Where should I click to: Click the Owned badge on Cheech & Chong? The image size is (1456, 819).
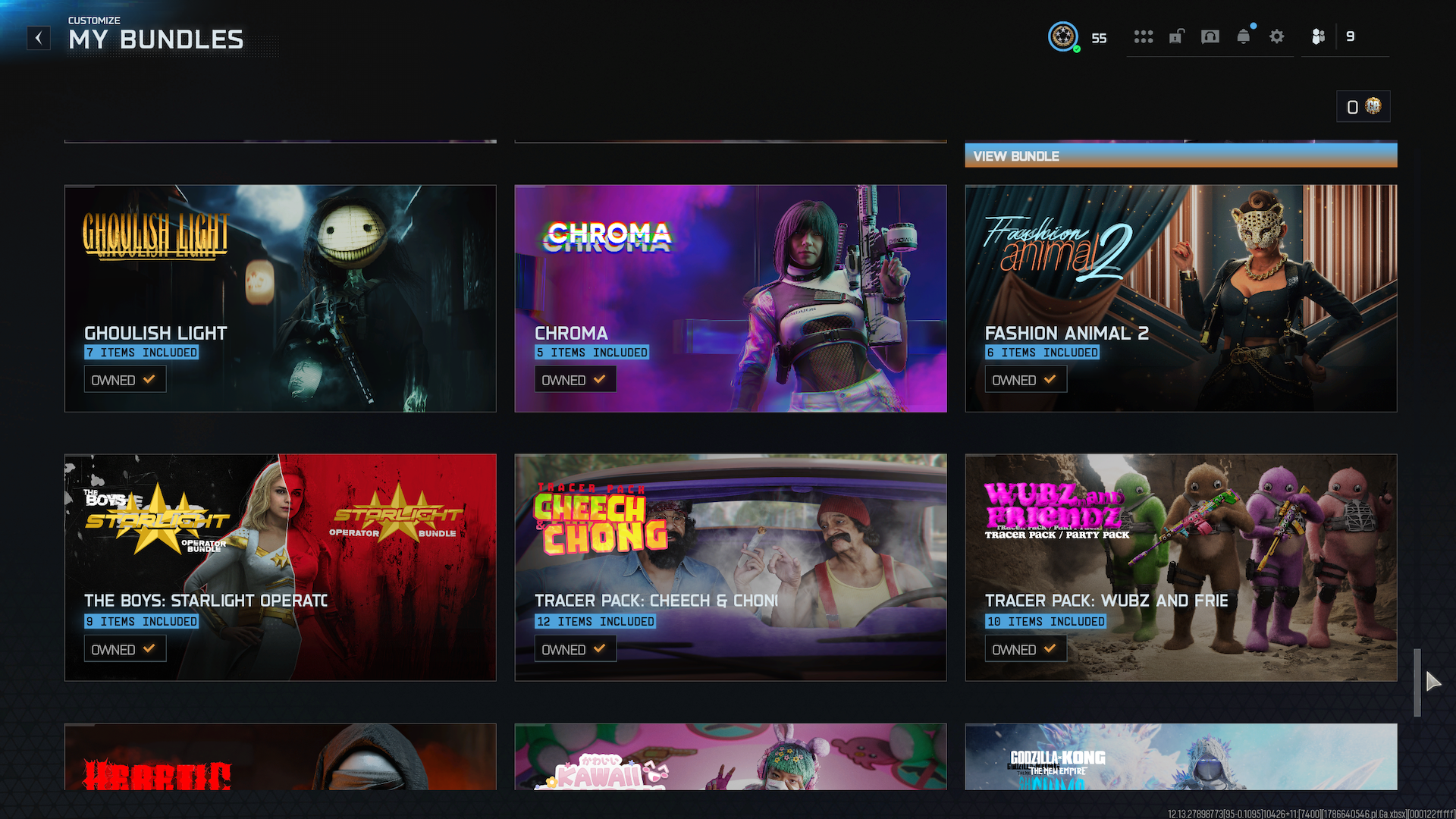coord(576,649)
